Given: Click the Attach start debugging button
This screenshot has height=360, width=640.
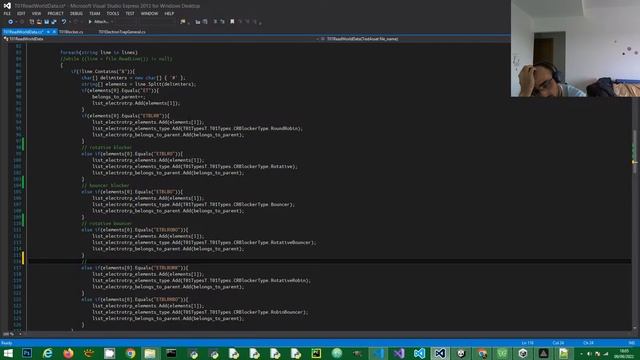Looking at the screenshot, I should [x=99, y=22].
